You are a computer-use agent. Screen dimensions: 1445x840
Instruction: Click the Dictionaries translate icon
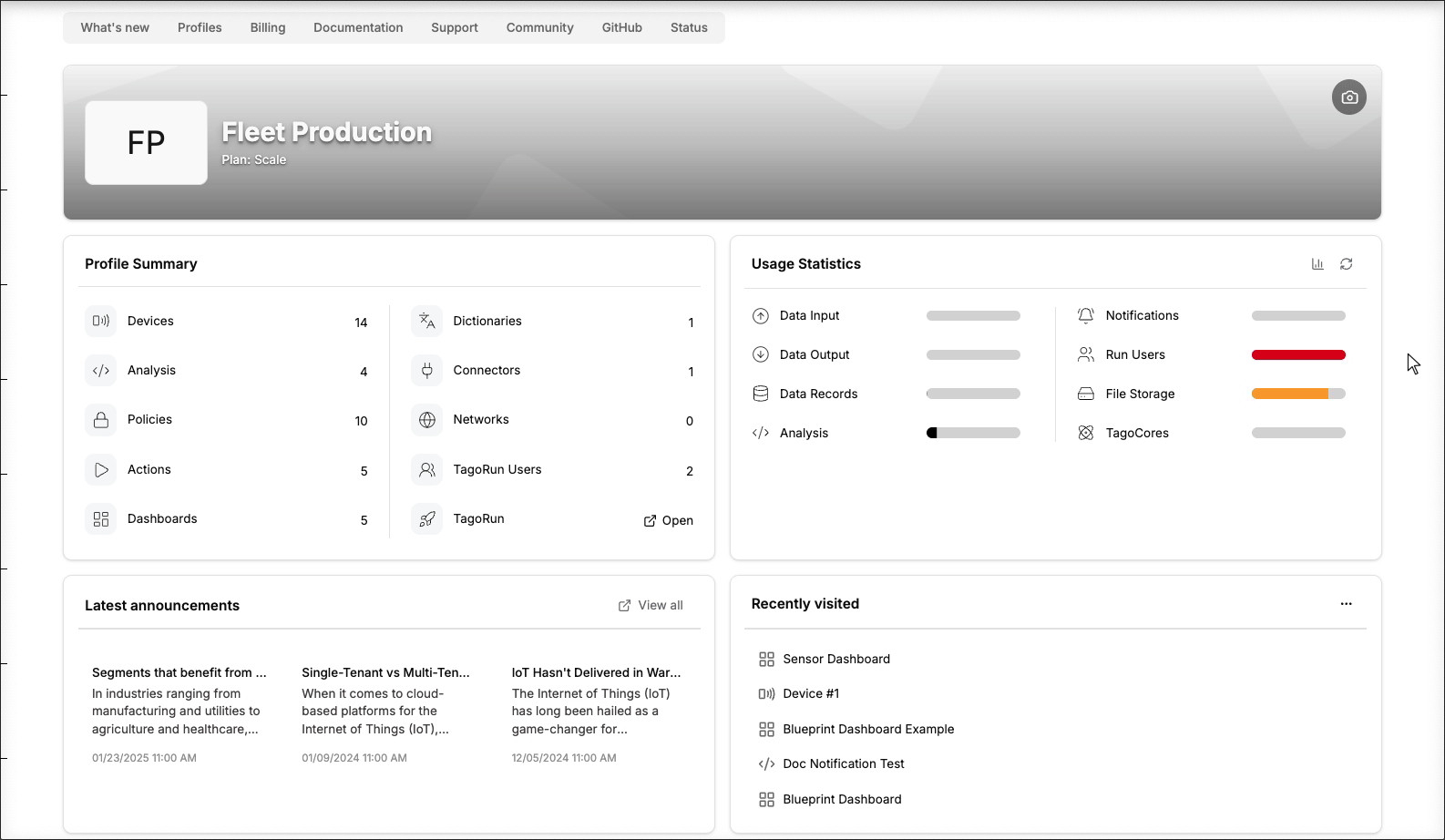pos(426,321)
